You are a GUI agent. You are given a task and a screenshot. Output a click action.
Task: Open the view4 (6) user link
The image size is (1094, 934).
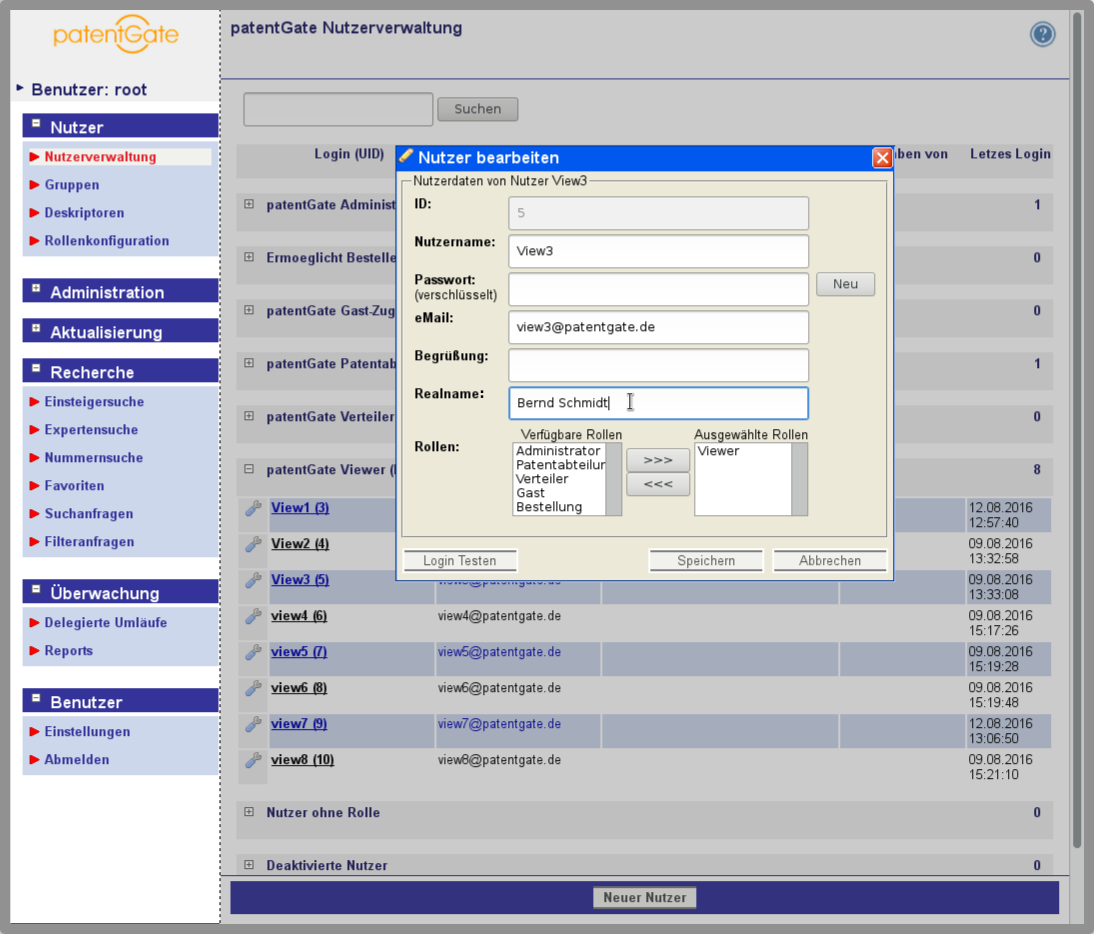(x=299, y=616)
